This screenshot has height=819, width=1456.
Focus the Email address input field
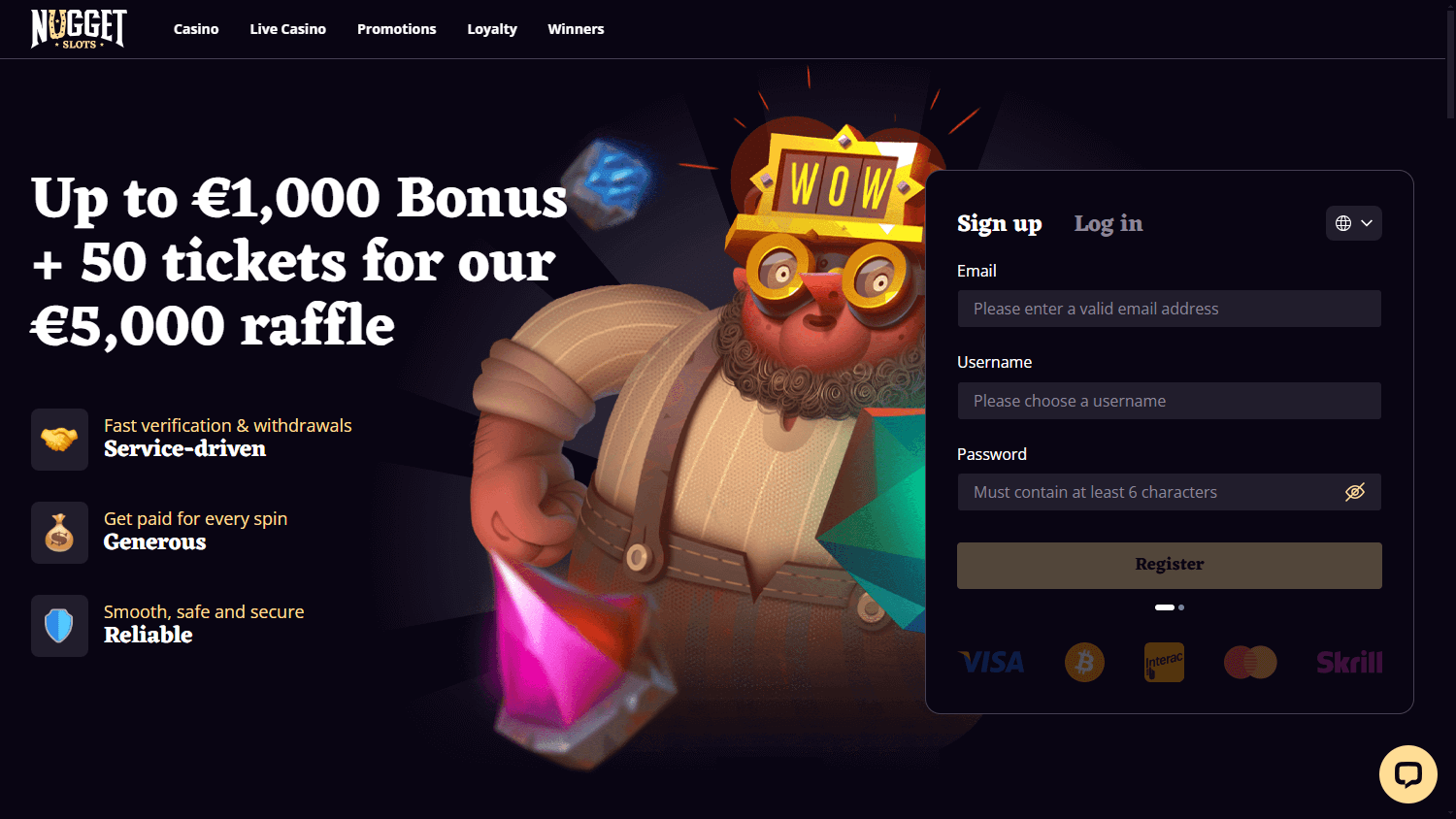coord(1170,309)
